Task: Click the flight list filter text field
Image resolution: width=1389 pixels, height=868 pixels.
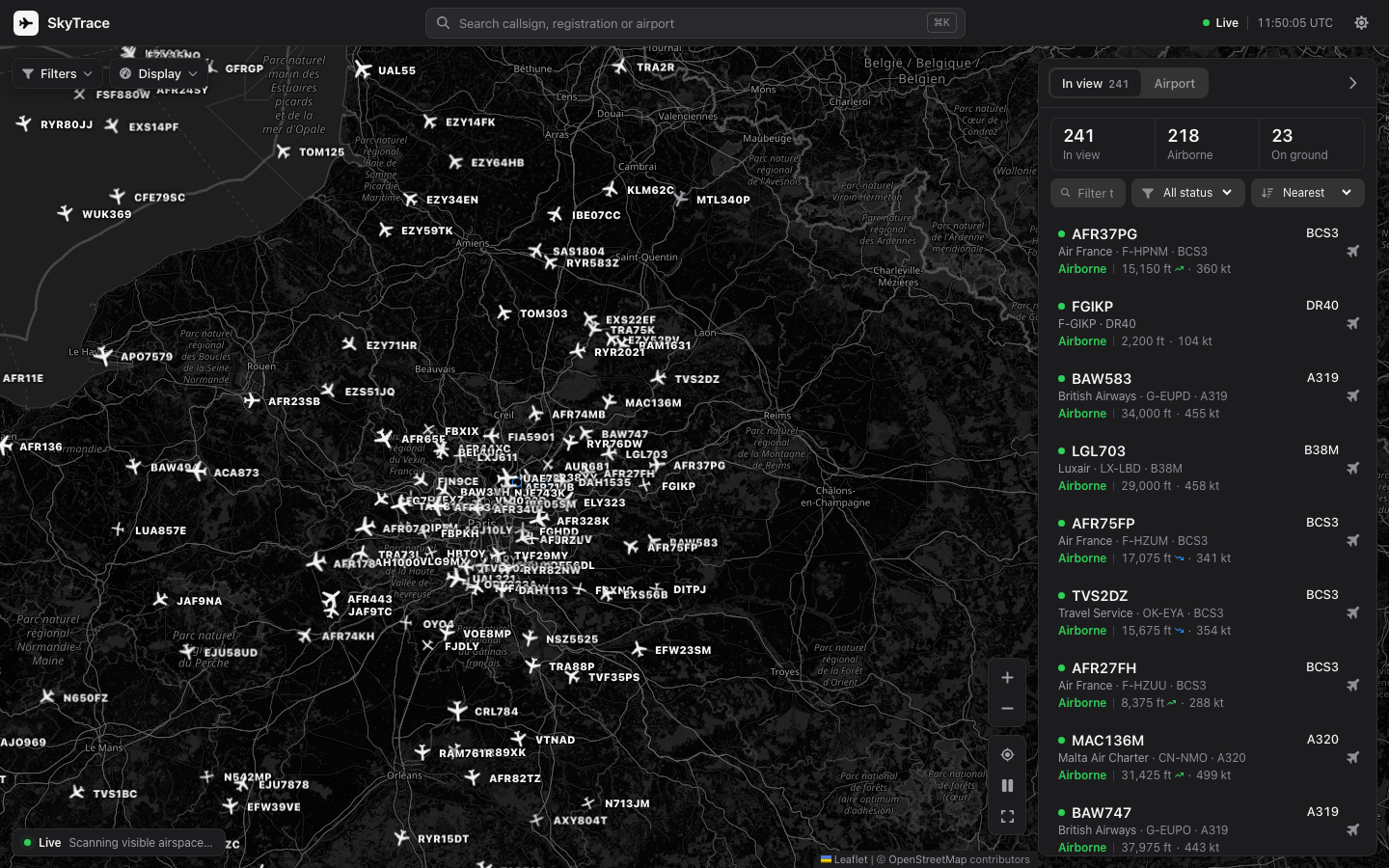Action: click(1087, 193)
